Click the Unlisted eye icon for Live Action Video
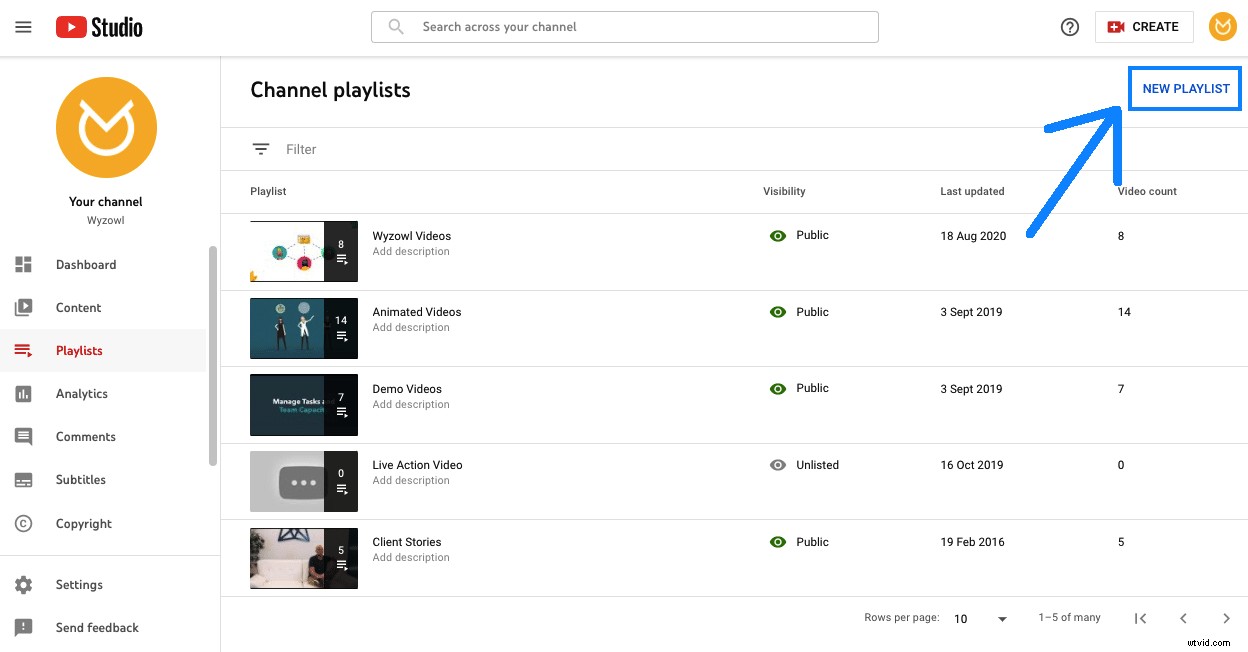The image size is (1248, 652). click(778, 465)
